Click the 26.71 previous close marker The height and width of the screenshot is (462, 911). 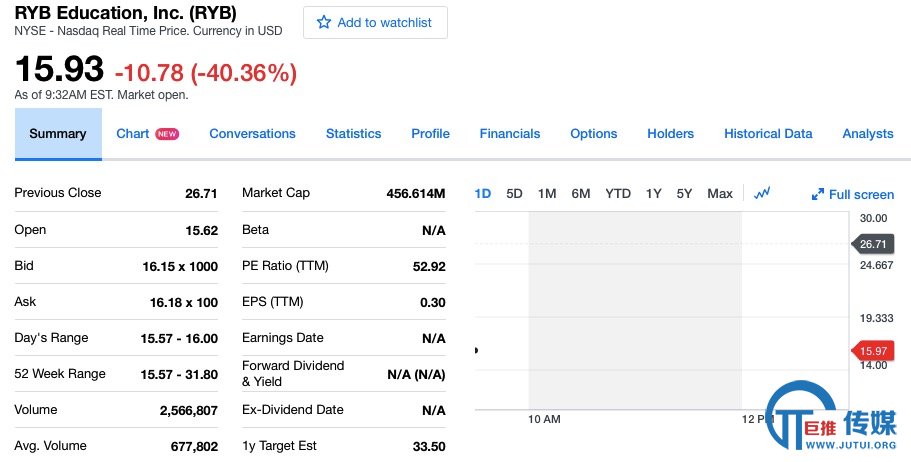[872, 244]
